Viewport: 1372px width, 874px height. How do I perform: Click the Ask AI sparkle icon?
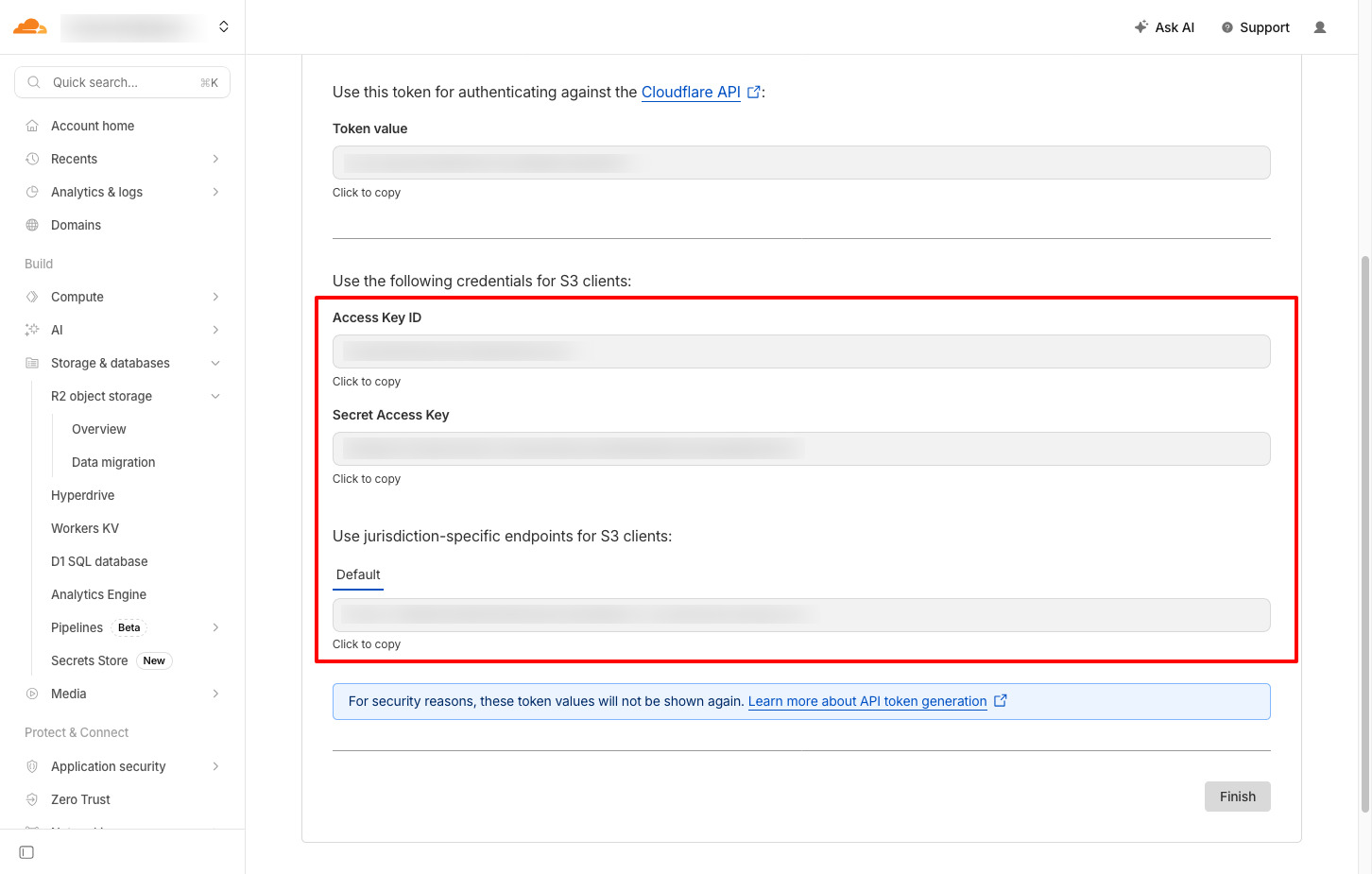(1140, 27)
